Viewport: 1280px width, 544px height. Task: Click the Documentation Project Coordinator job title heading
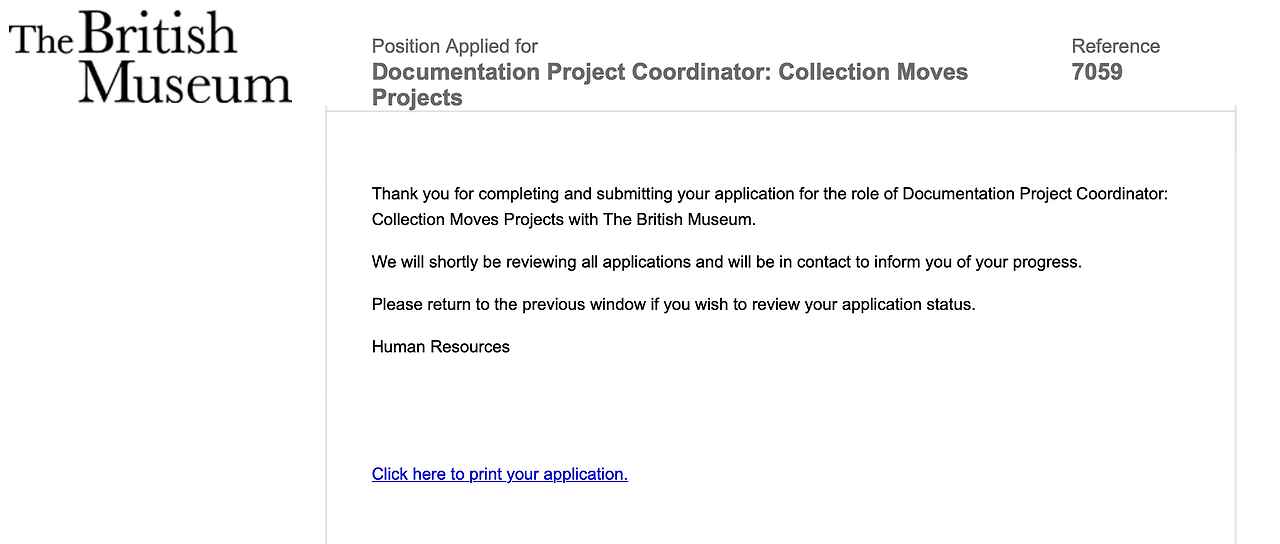click(x=670, y=85)
